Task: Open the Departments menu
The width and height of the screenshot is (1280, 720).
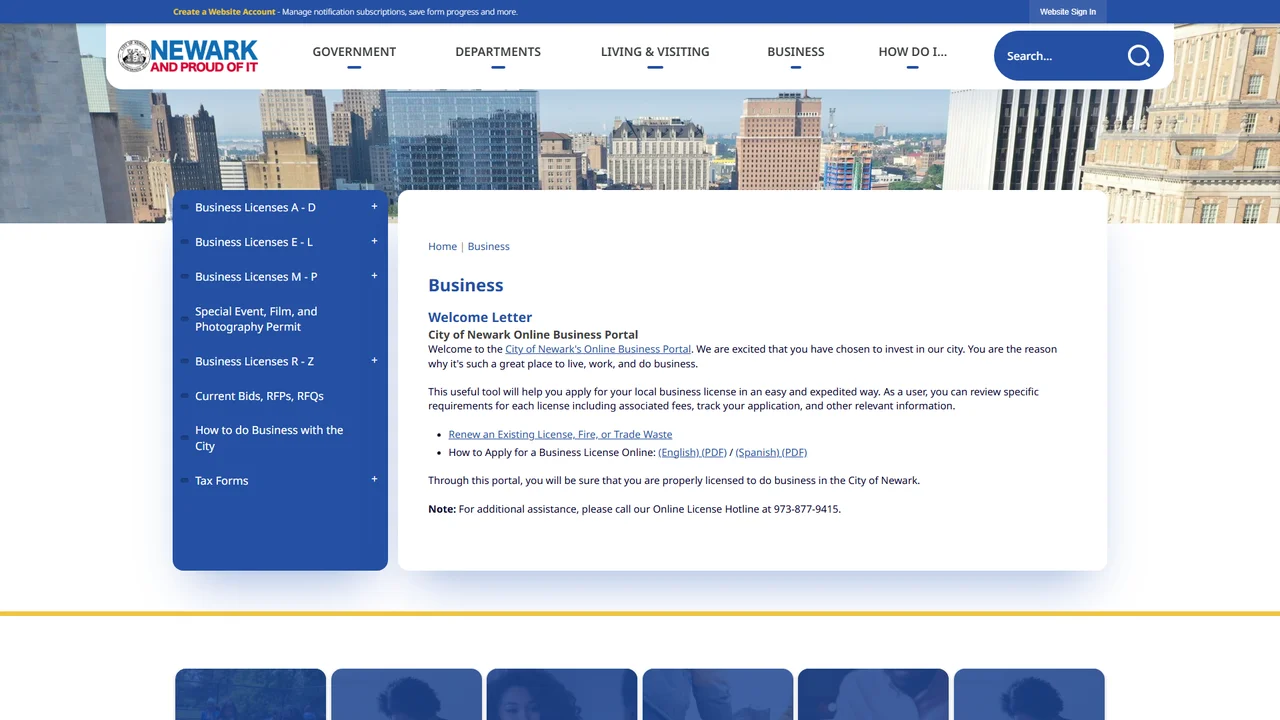Action: click(x=498, y=52)
